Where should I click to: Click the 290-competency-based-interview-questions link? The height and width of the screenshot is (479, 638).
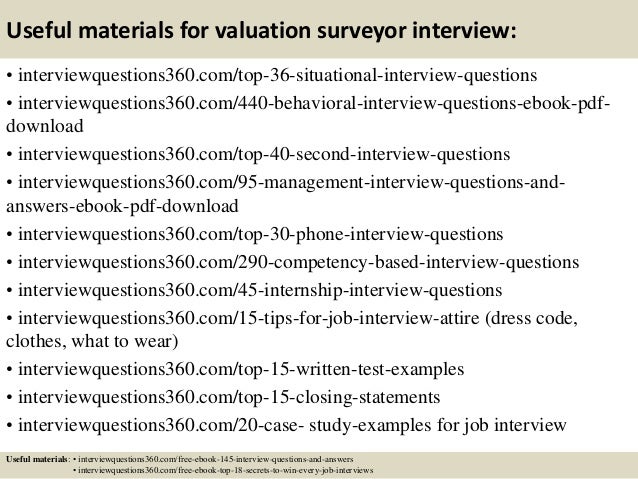coord(298,262)
